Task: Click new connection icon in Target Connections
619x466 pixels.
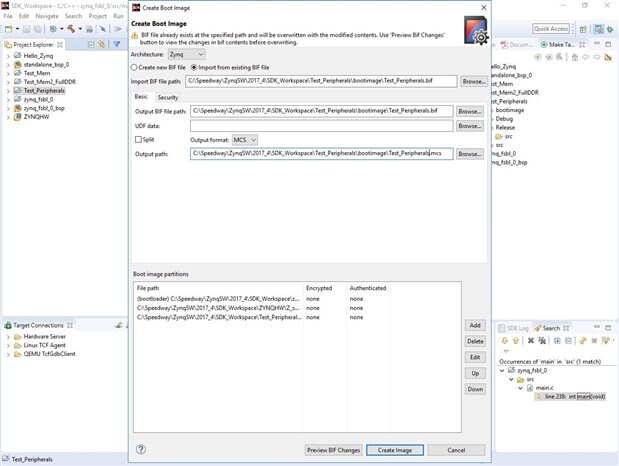Action: pyautogui.click(x=118, y=325)
